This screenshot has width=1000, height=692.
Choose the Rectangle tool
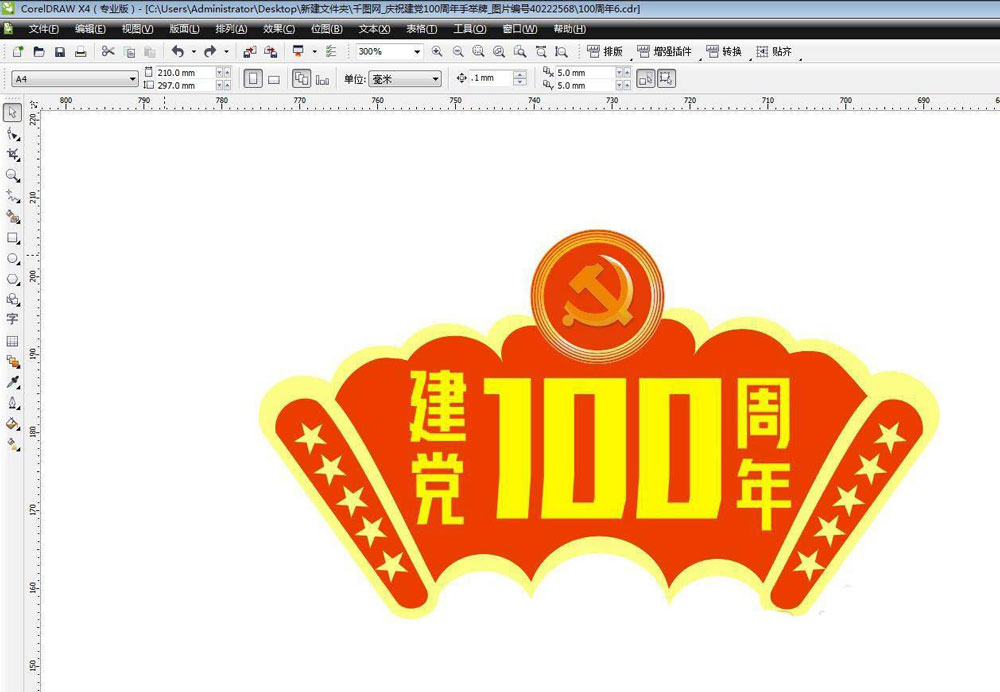click(13, 238)
